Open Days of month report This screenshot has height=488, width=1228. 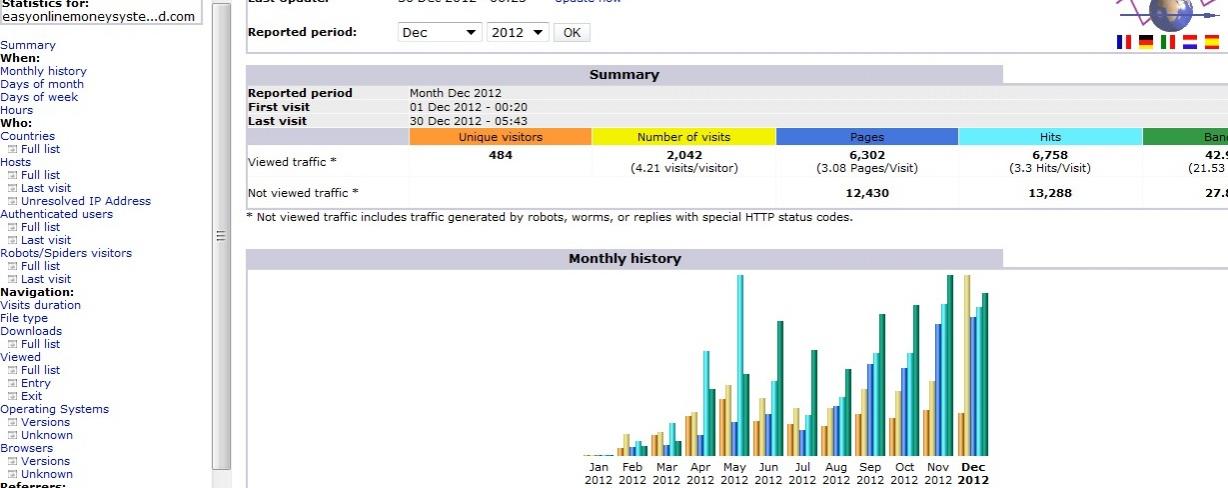42,84
